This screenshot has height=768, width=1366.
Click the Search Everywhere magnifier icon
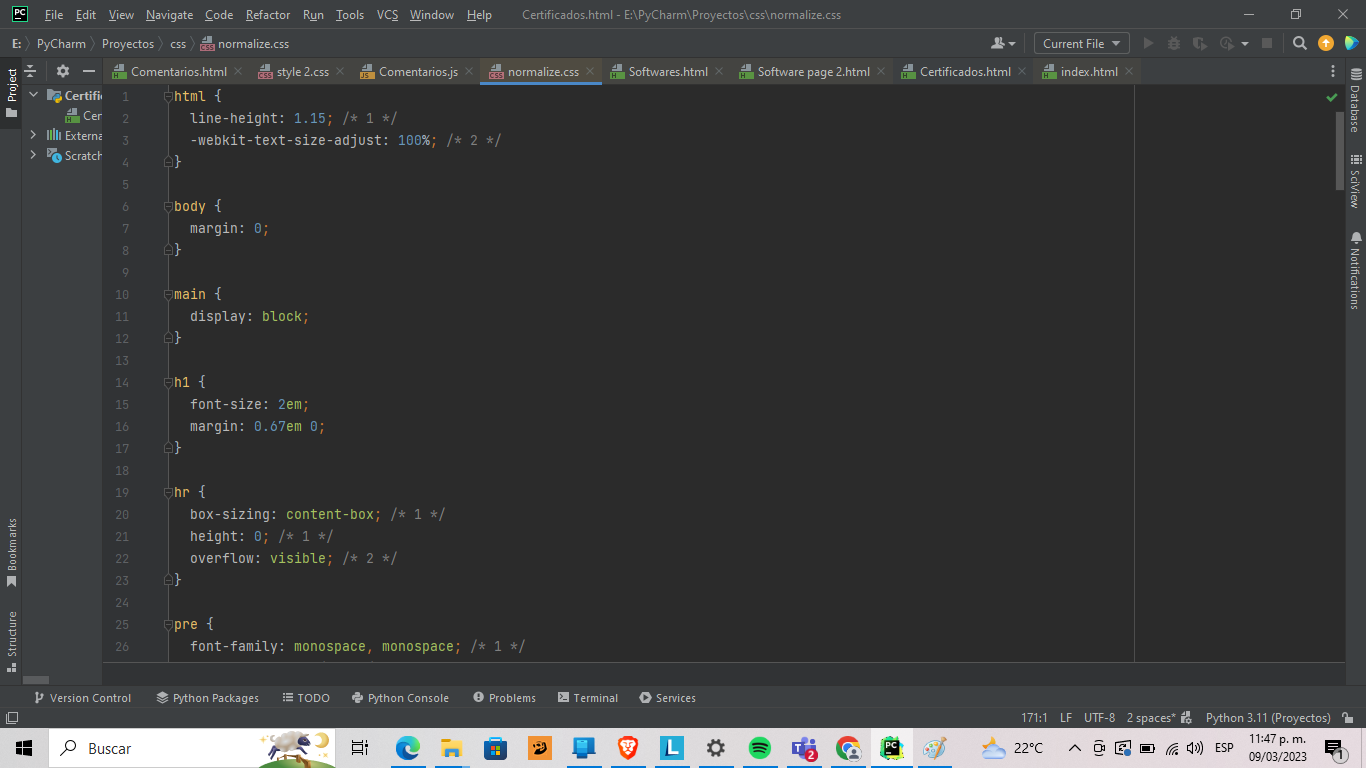point(1299,43)
